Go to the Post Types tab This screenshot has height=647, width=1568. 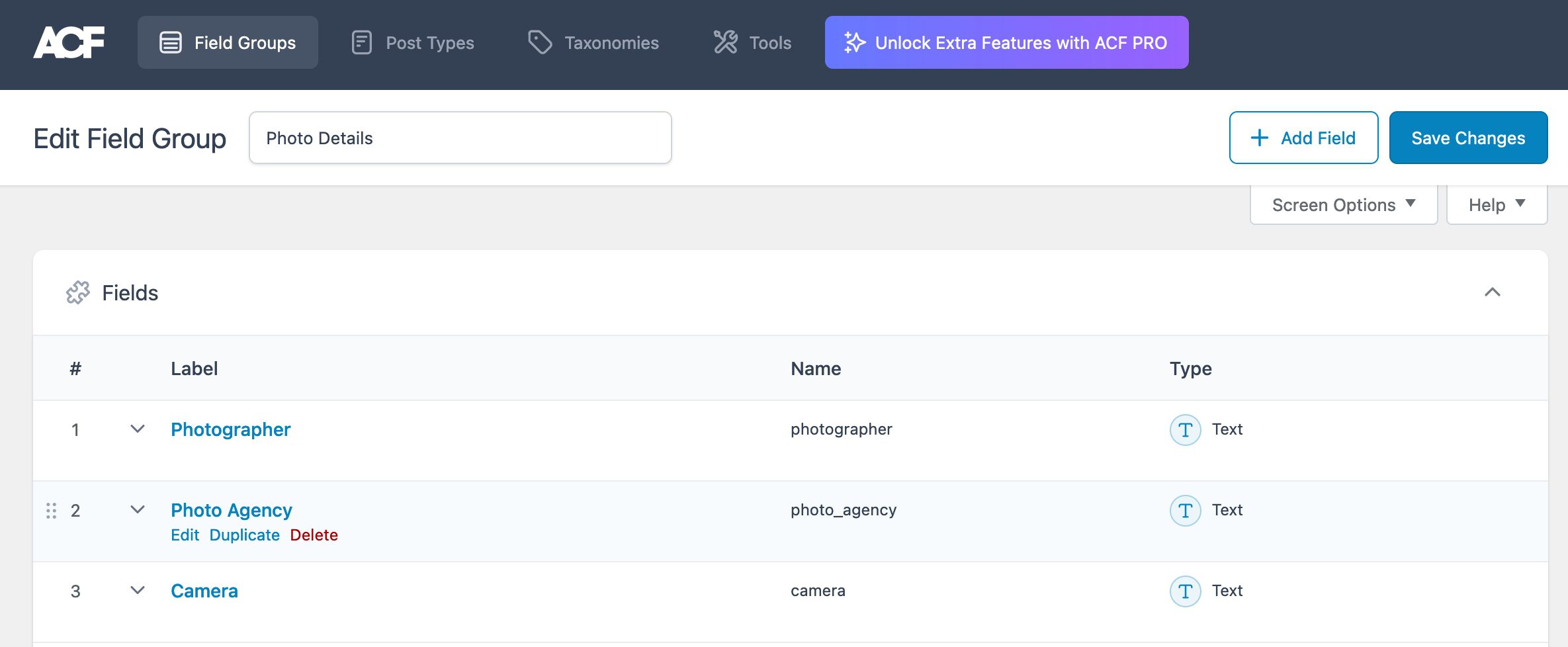(x=413, y=43)
